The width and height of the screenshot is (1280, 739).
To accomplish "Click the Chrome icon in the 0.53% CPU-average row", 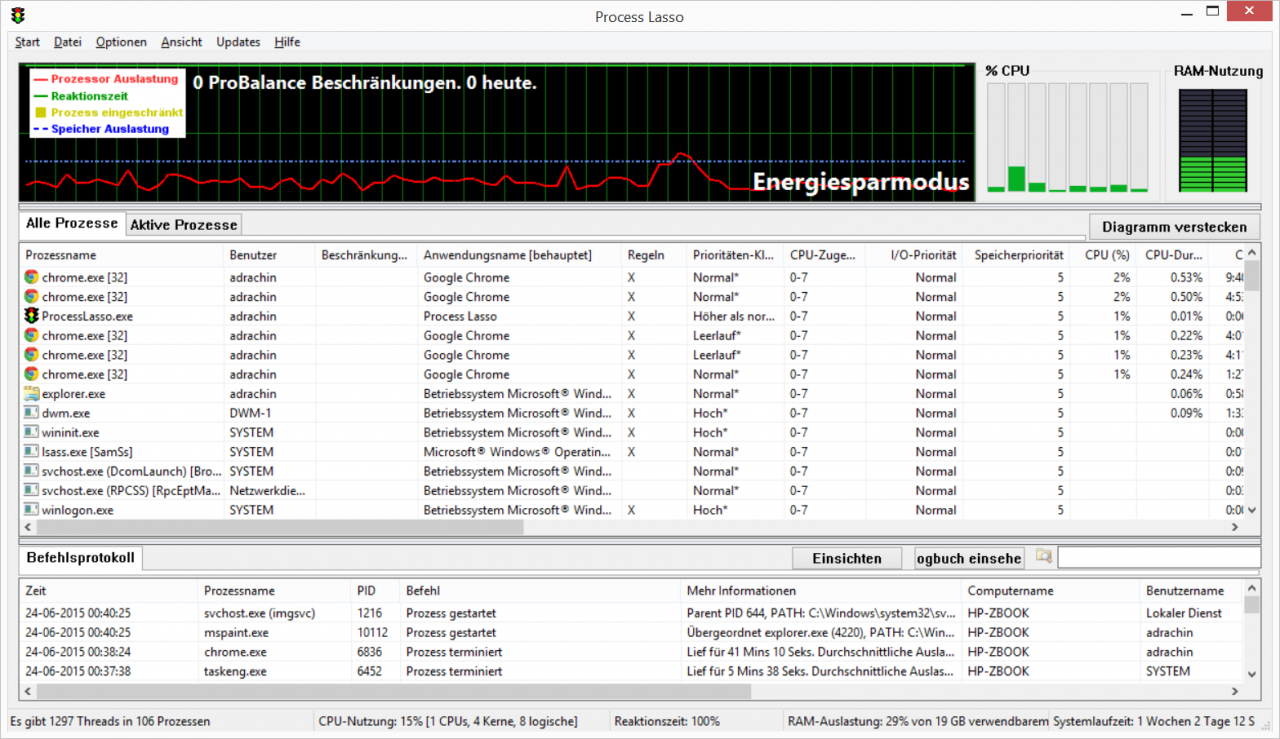I will (x=31, y=277).
